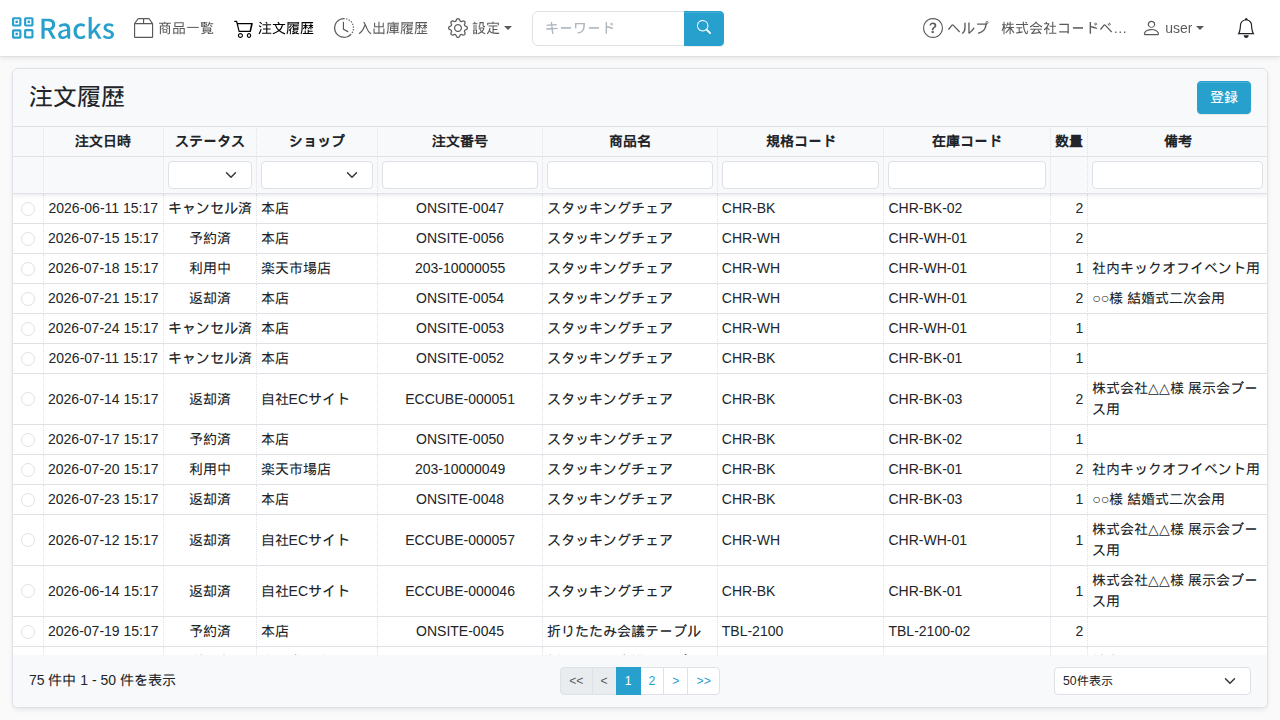This screenshot has height=720, width=1280.
Task: Select the radio for order 203-10000055
Action: (28, 269)
